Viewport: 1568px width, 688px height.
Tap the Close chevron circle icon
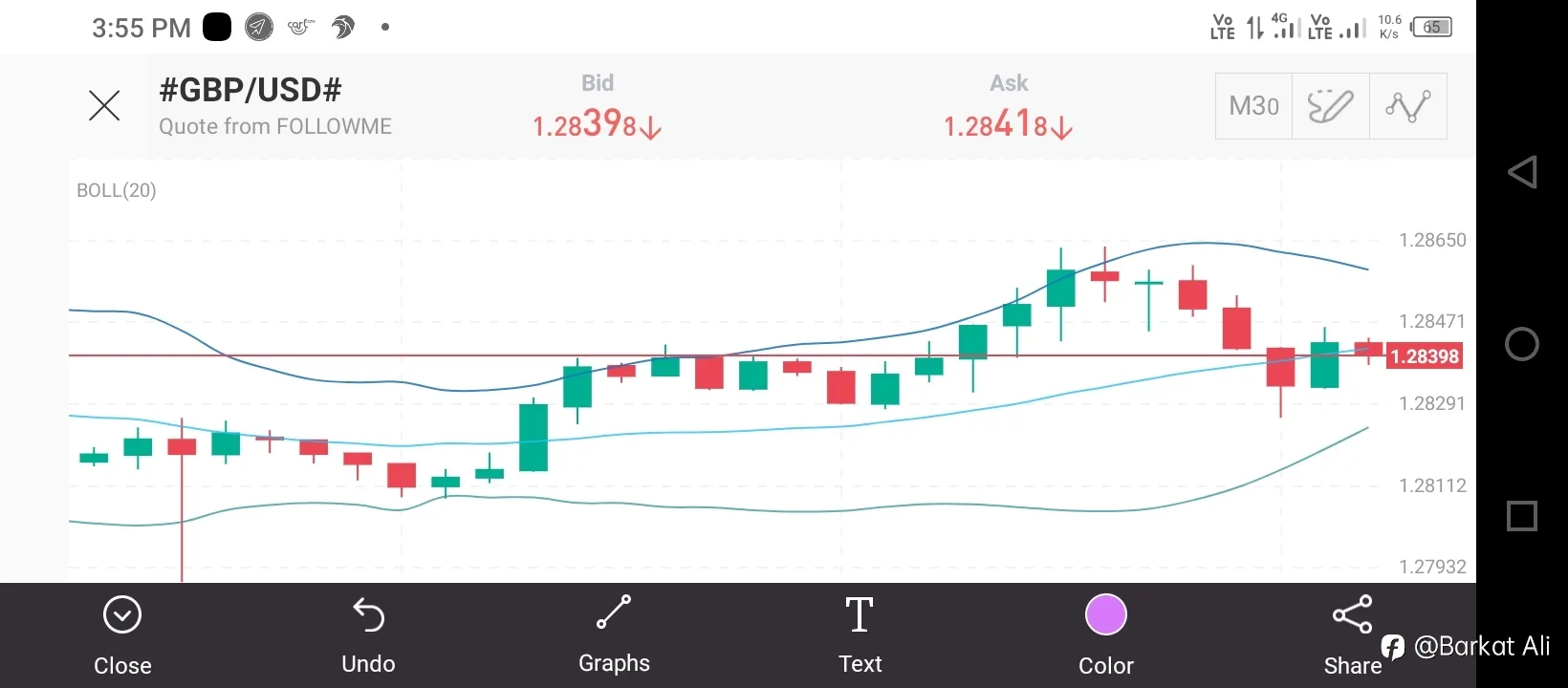[x=122, y=615]
